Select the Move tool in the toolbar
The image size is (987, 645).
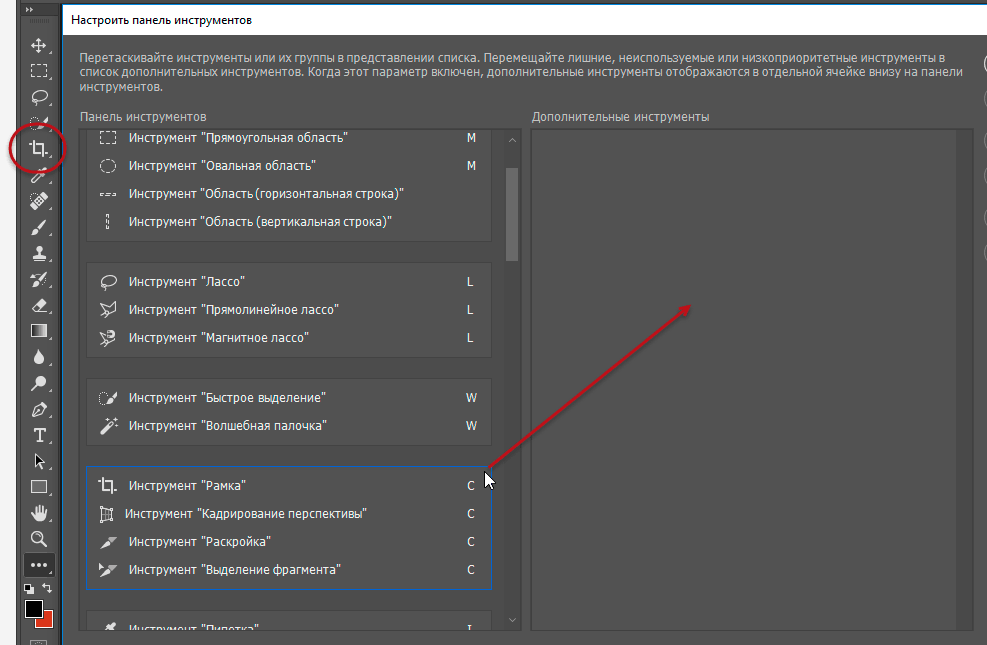coord(40,45)
